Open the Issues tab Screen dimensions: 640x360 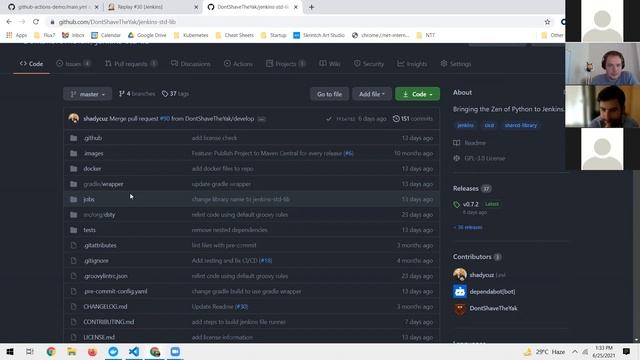coord(73,64)
